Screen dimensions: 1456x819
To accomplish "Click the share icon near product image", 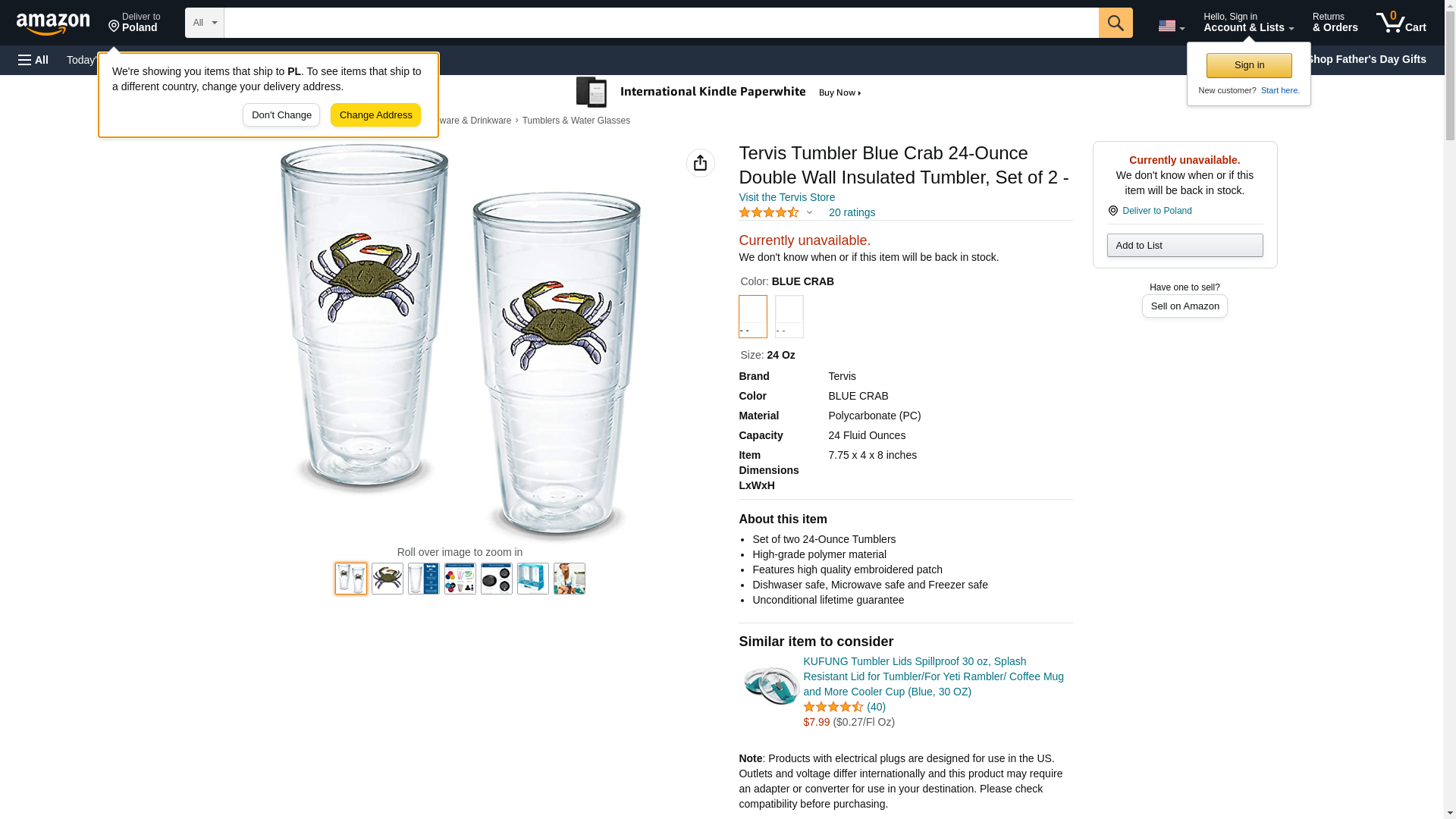I will coord(700,163).
